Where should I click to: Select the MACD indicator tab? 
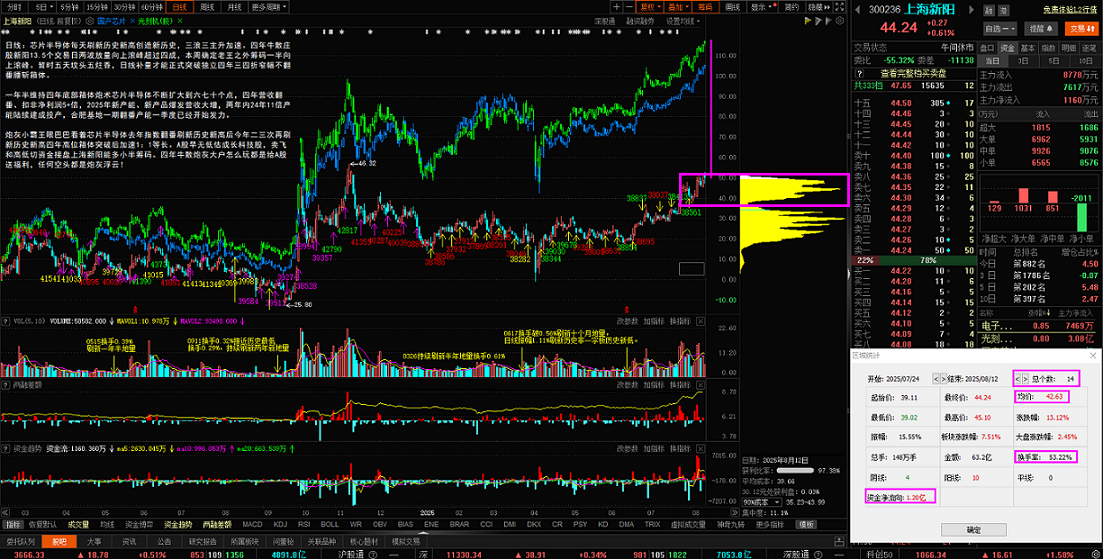coord(252,525)
